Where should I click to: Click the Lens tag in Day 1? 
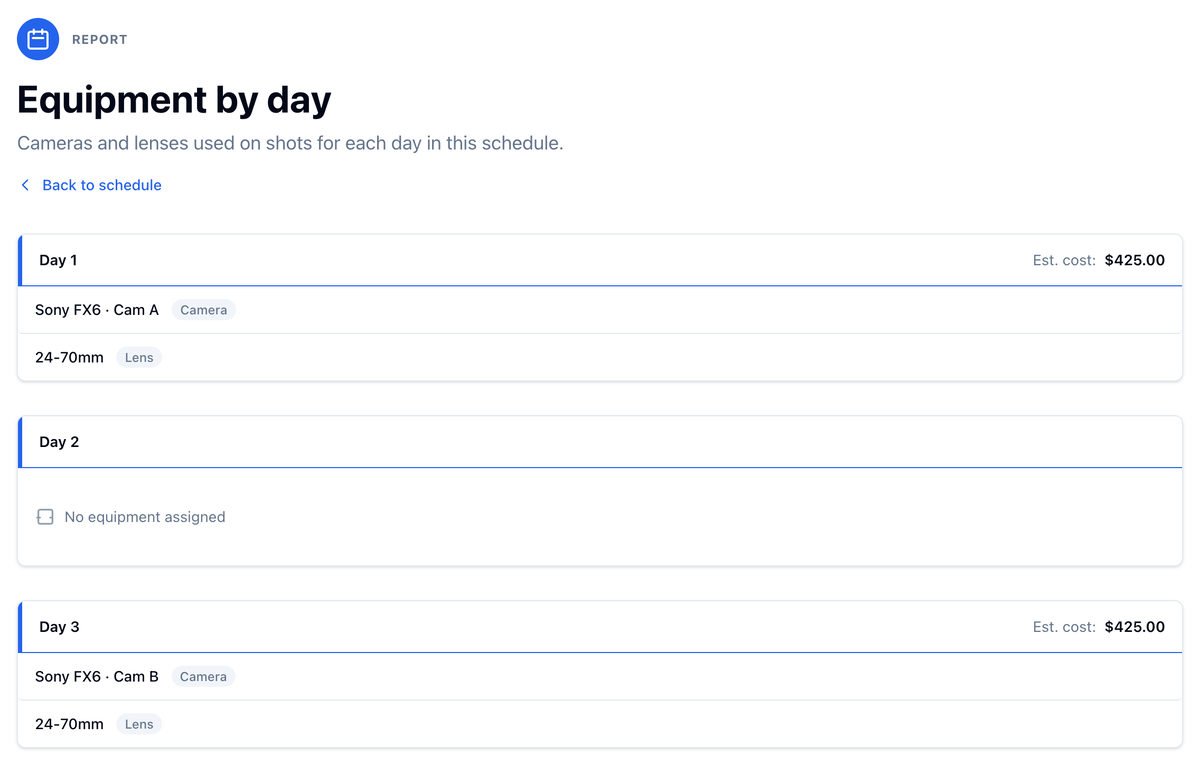point(139,357)
